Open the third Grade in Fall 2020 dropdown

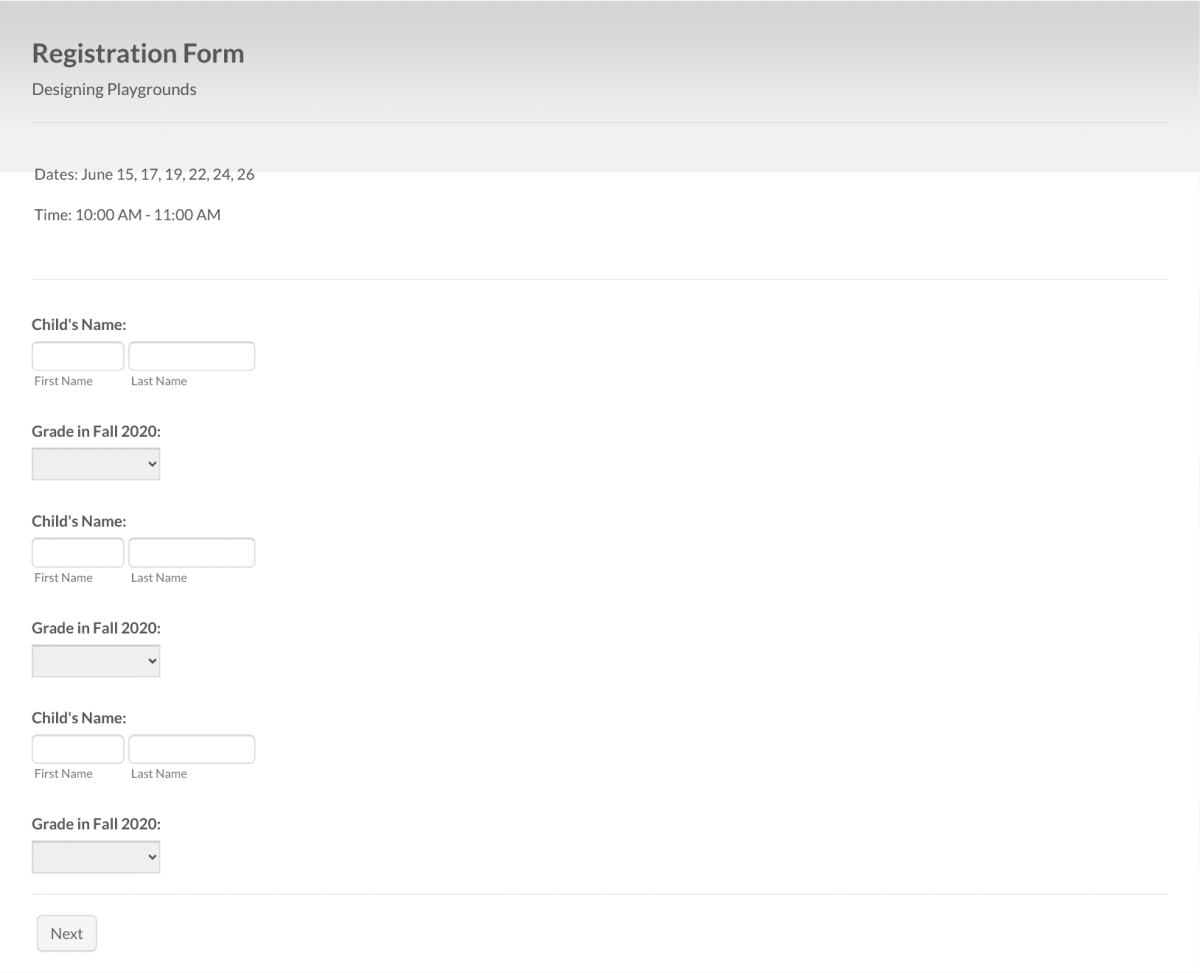pos(95,856)
